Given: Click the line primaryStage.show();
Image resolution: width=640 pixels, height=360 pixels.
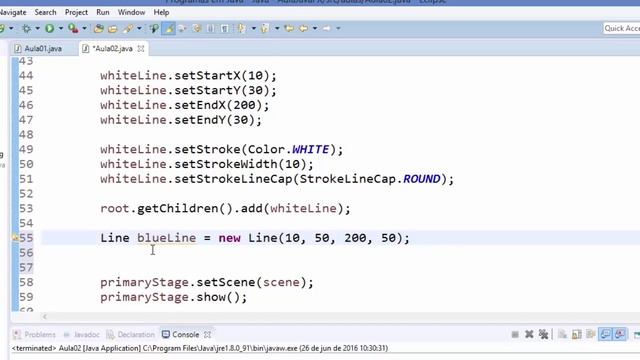Looking at the screenshot, I should coord(173,297).
